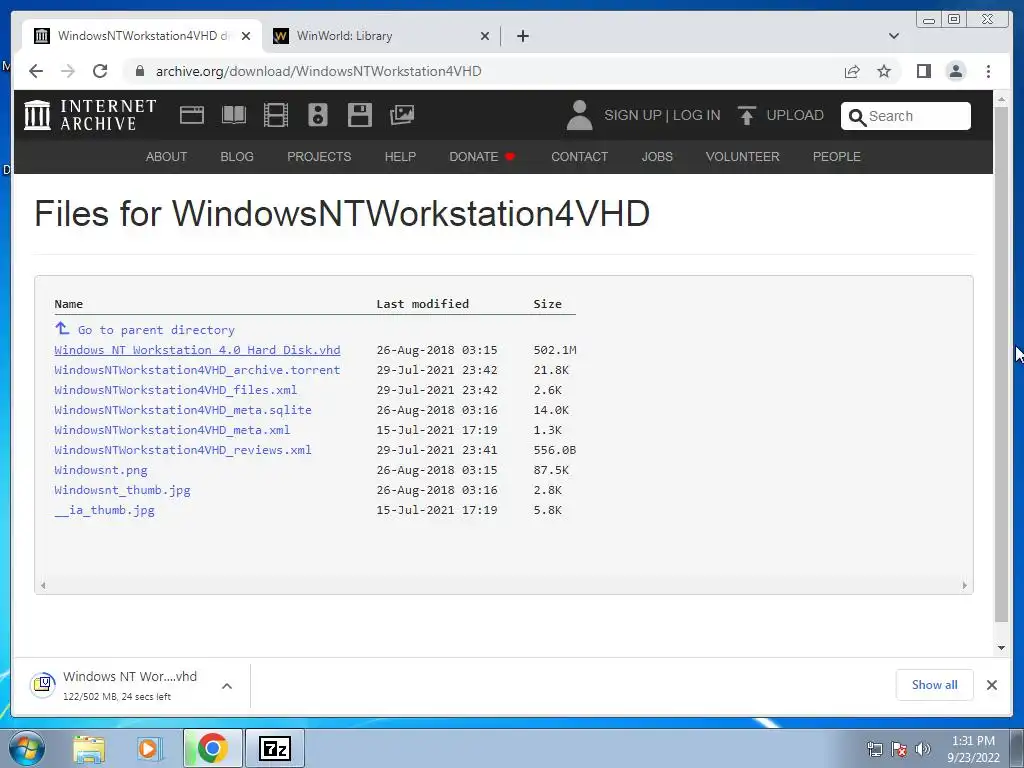Open WindowsNTWorkstation4VHD_archive.torrent link
Screen dimensions: 1024x768
(197, 370)
